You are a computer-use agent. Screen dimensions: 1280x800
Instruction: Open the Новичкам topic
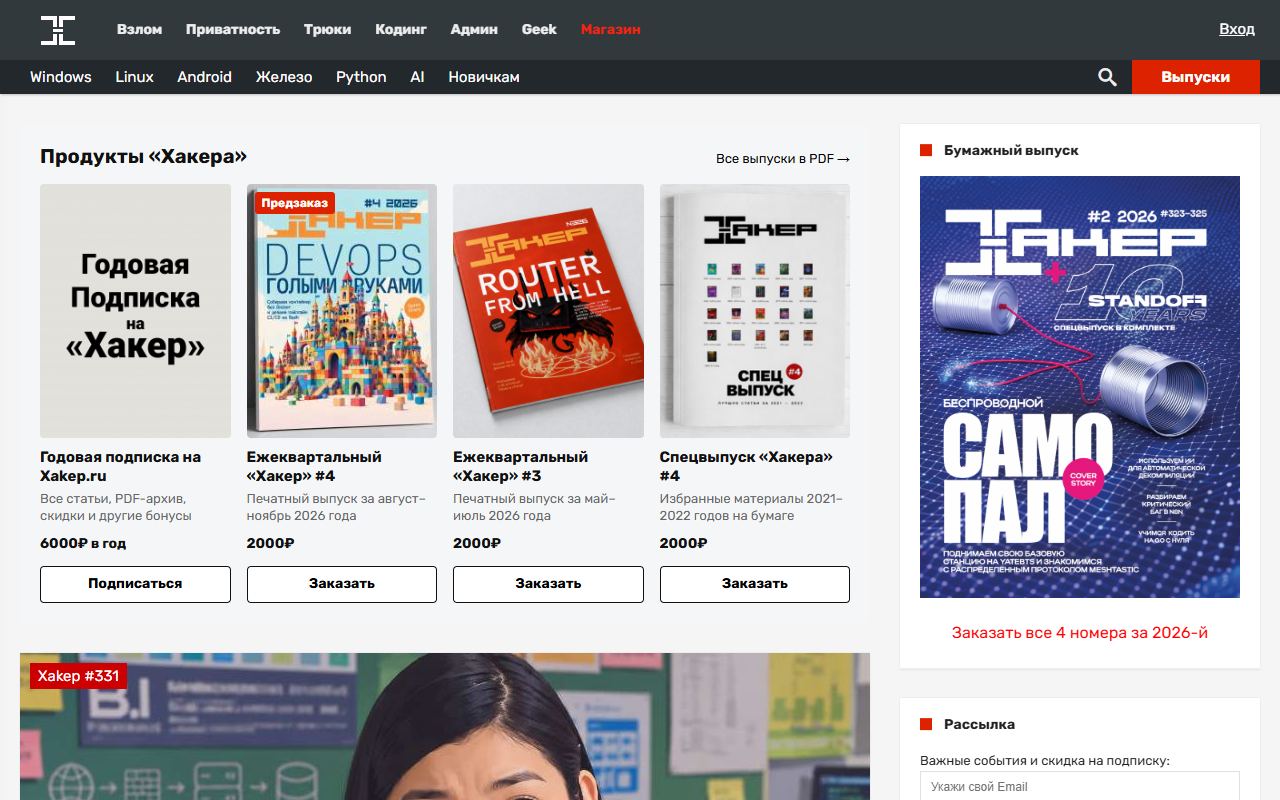coord(484,77)
